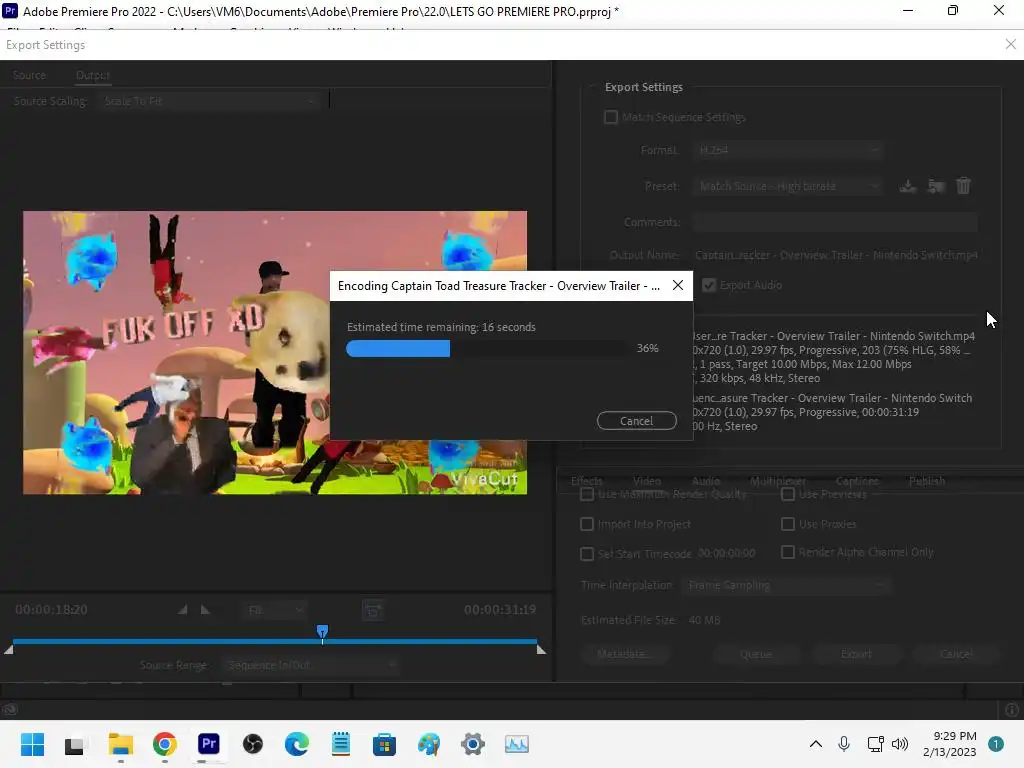Open the Multiplexer tab
Viewport: 1024px width, 768px height.
[778, 481]
